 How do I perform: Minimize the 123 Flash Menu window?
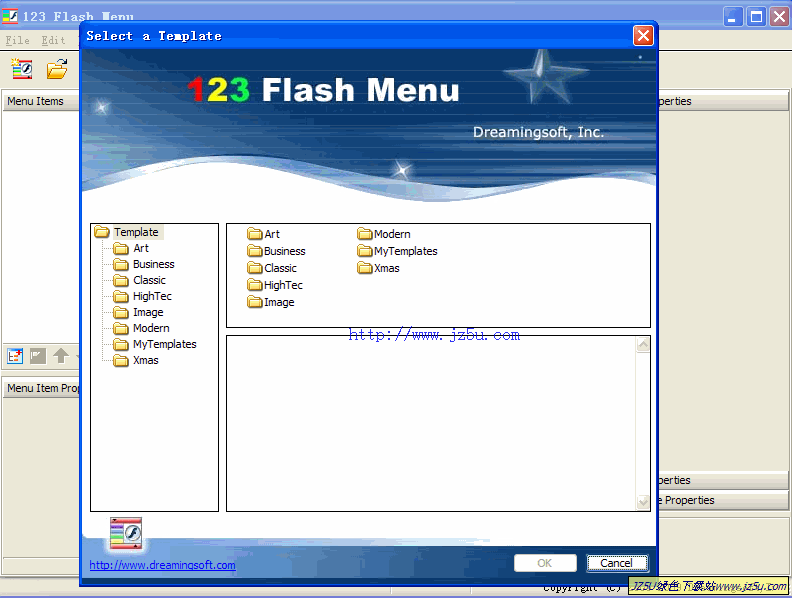click(x=732, y=17)
